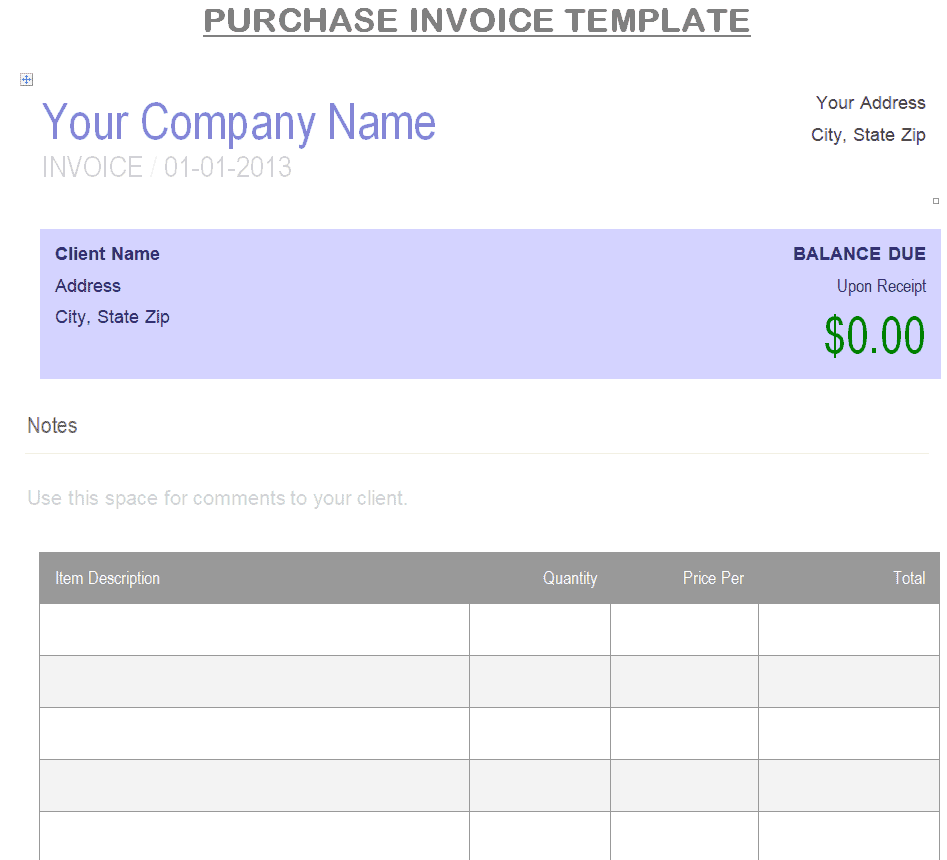The width and height of the screenshot is (947, 860).
Task: Click the PURCHASE INVOICE TEMPLATE title
Action: [477, 21]
